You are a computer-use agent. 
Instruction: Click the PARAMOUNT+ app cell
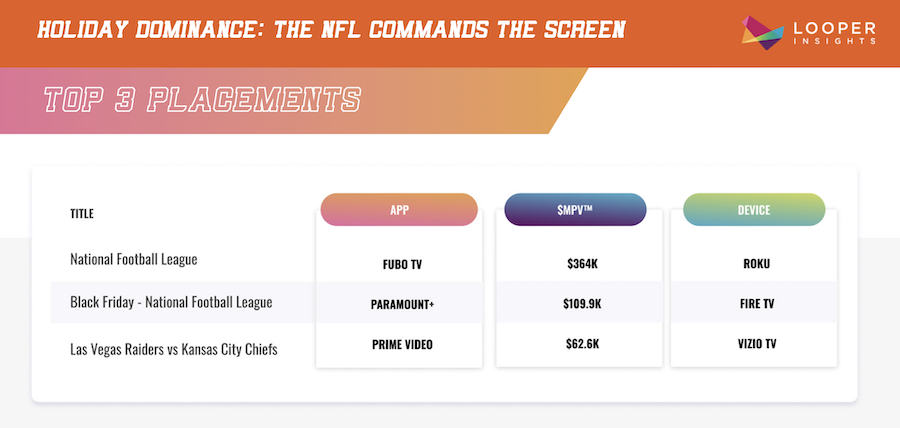click(x=398, y=303)
